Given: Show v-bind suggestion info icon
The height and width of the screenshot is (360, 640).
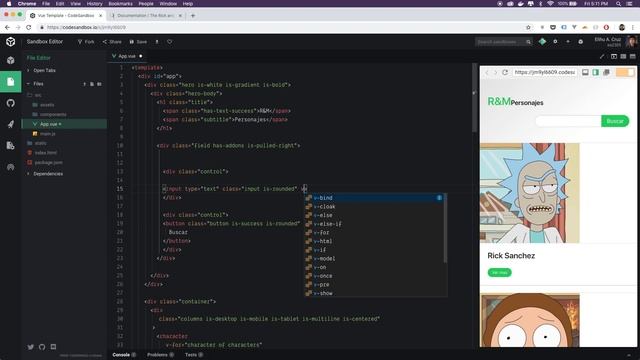Looking at the screenshot, I should click(x=439, y=198).
